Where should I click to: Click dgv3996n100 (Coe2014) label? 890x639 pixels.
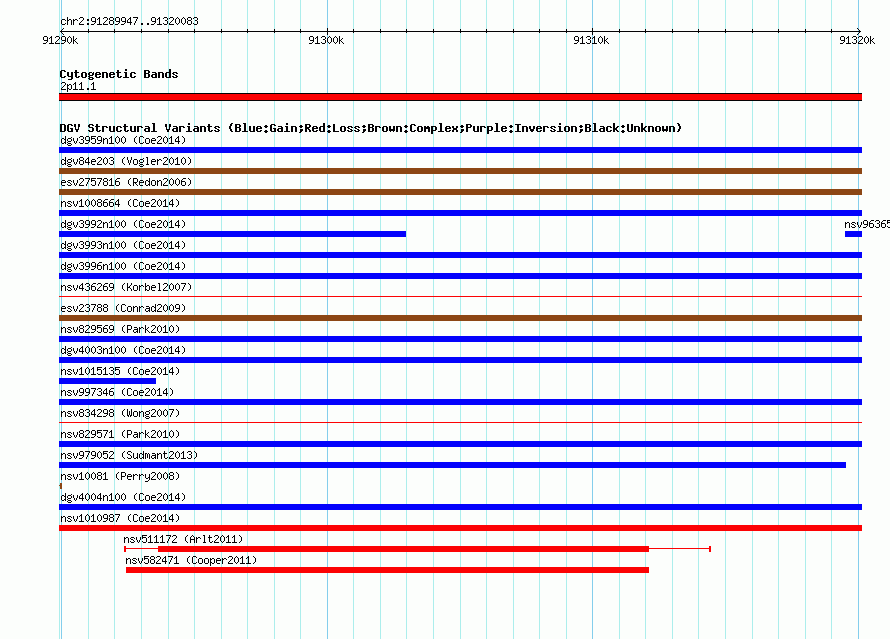pyautogui.click(x=123, y=266)
